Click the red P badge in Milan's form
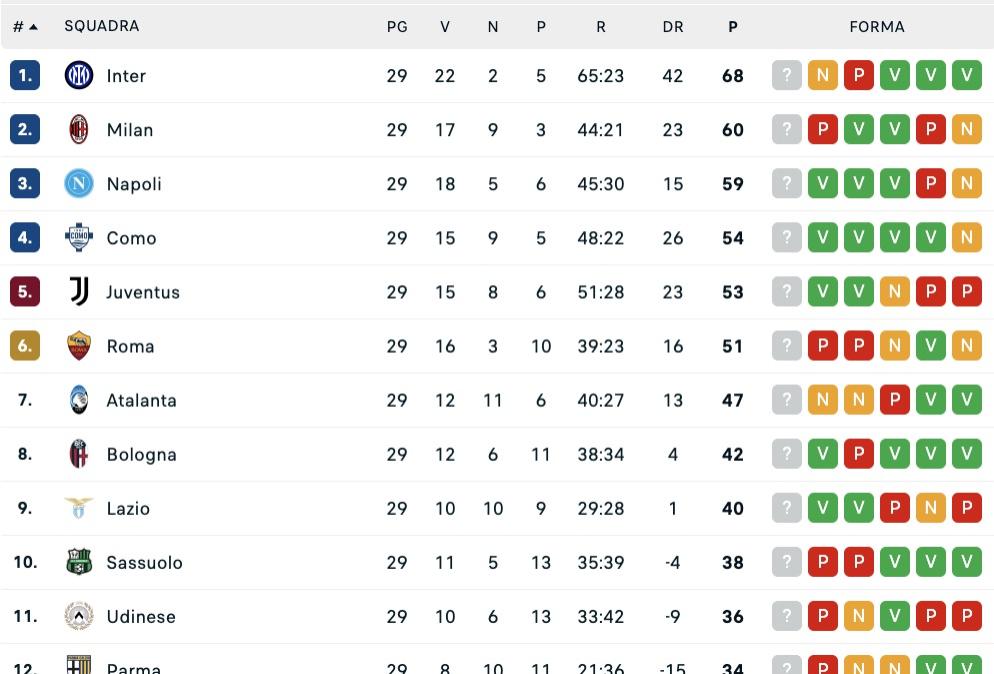The height and width of the screenshot is (674, 994). click(823, 129)
